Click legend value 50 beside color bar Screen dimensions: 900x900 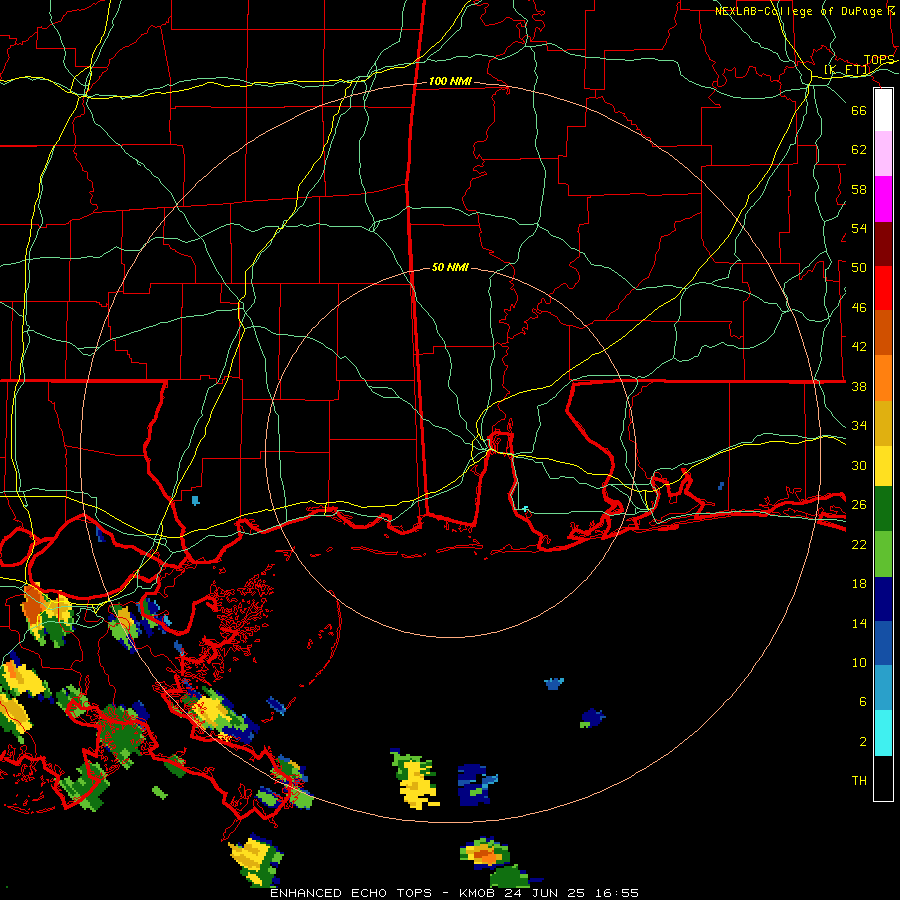point(859,268)
